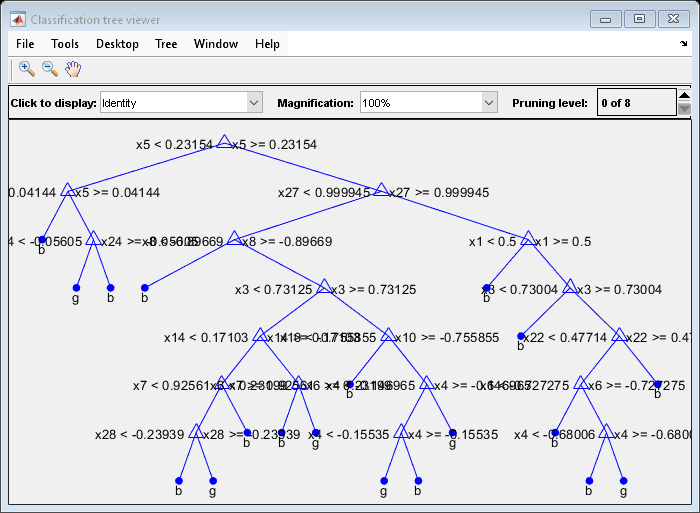Click the x3 < 0.73004 branch node
This screenshot has height=513, width=700.
pos(570,287)
